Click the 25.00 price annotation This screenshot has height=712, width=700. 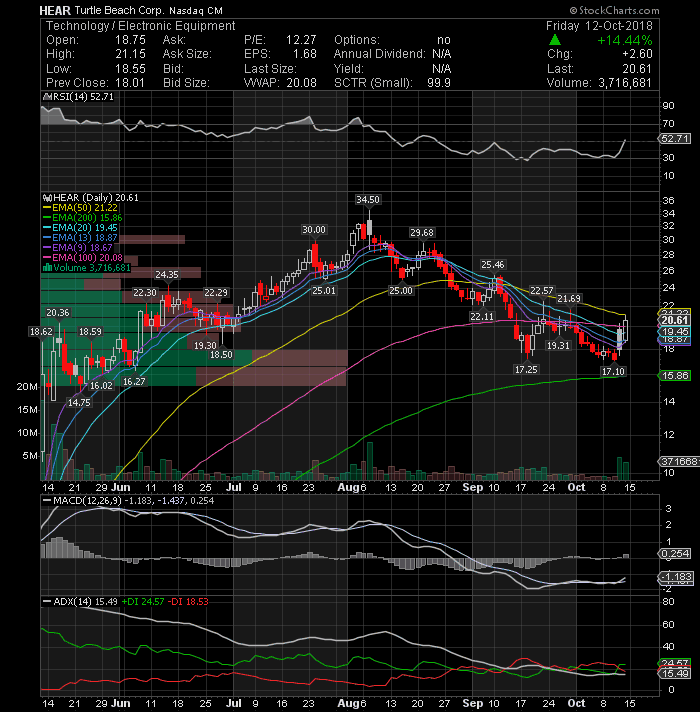pyautogui.click(x=401, y=291)
